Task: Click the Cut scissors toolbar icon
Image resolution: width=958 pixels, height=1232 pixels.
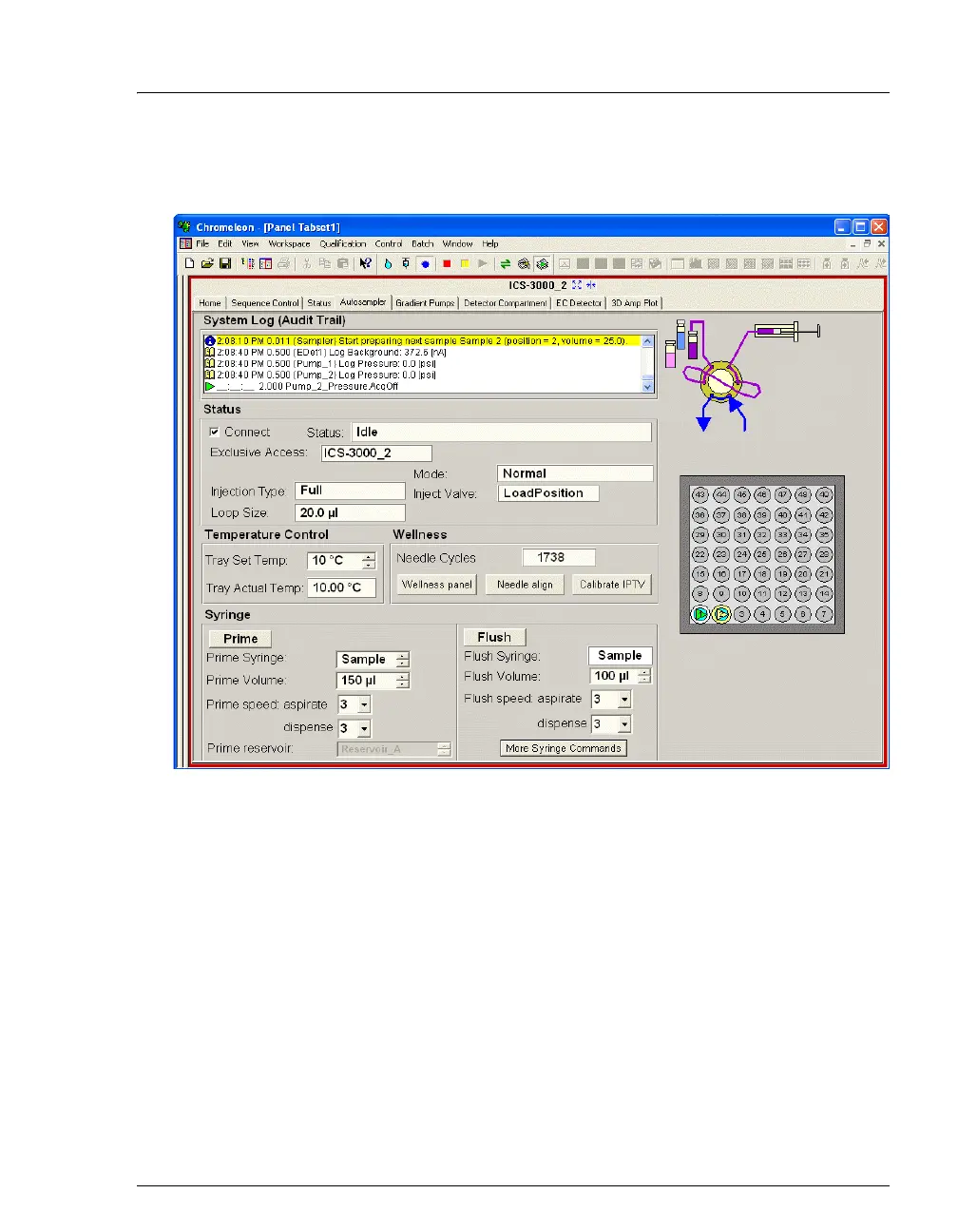Action: coord(307,263)
